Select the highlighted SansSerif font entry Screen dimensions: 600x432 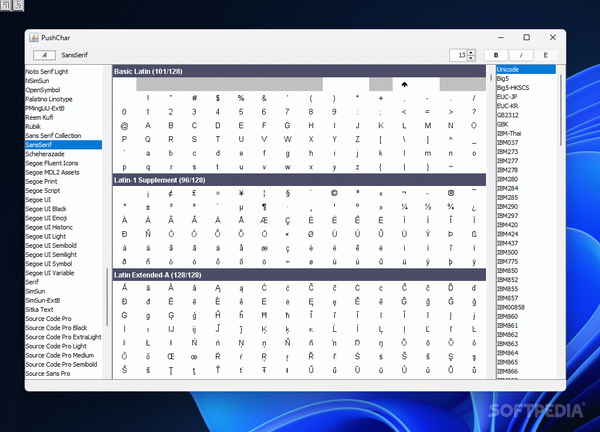click(x=64, y=145)
